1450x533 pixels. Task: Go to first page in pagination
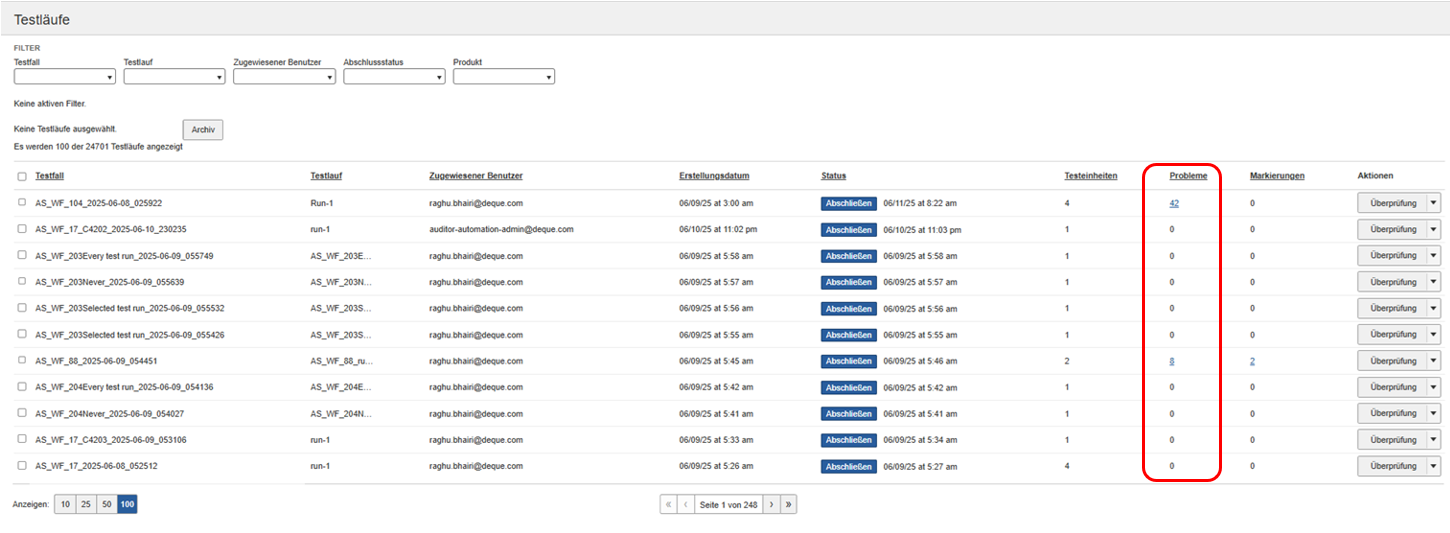coord(668,505)
